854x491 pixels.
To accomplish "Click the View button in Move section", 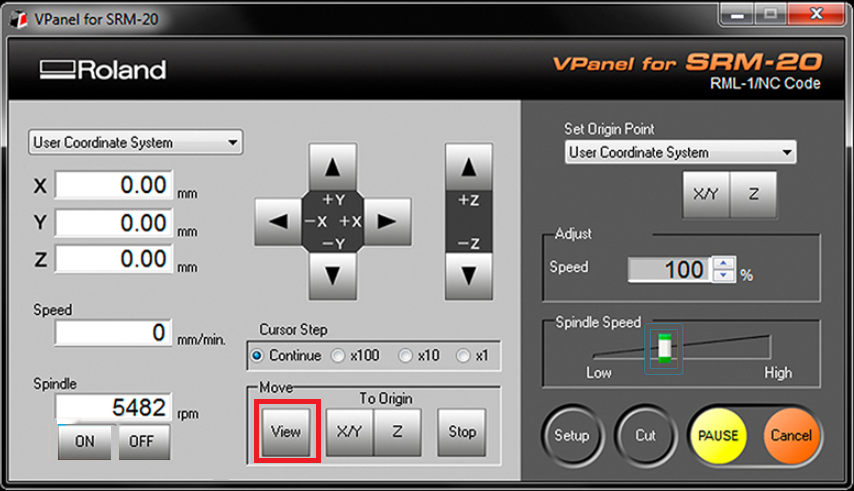I will [x=286, y=432].
